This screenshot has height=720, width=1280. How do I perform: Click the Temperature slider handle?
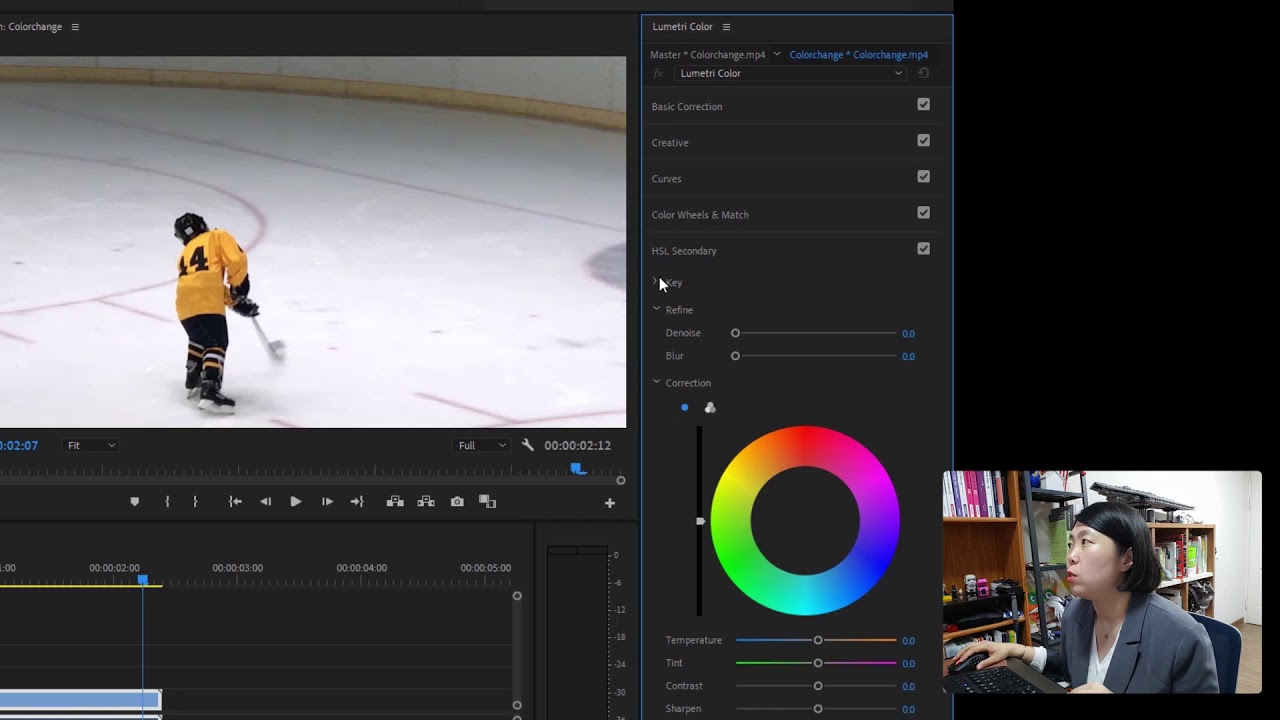click(818, 640)
